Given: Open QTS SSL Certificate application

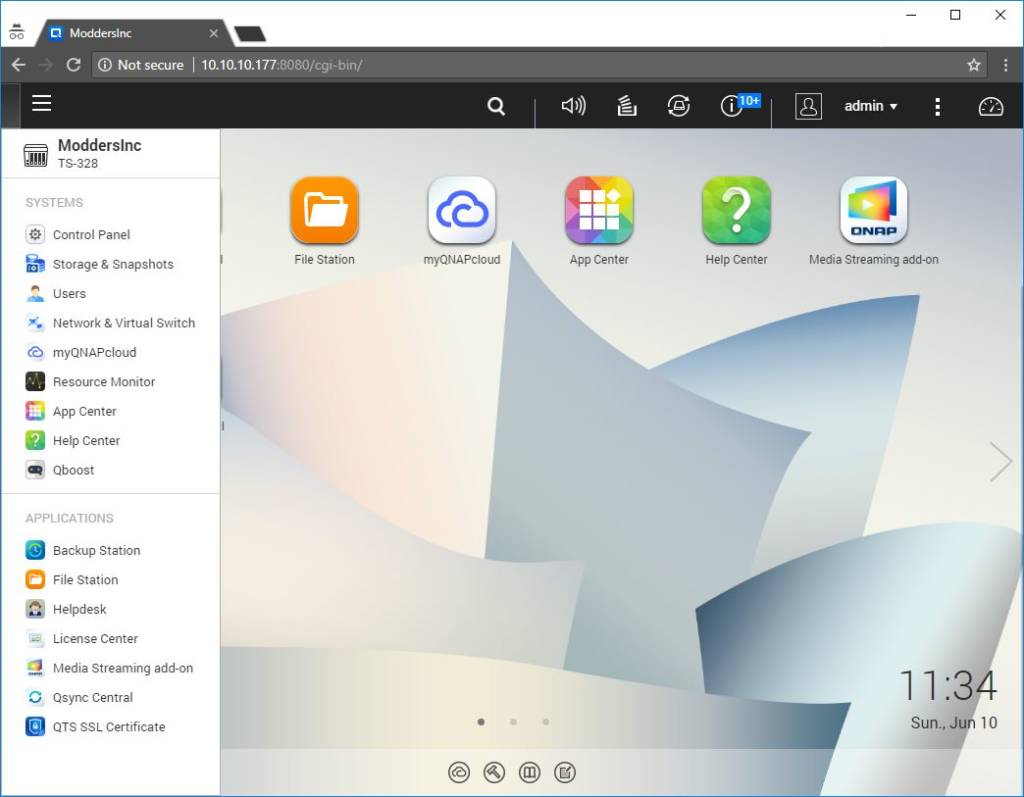Looking at the screenshot, I should tap(95, 726).
